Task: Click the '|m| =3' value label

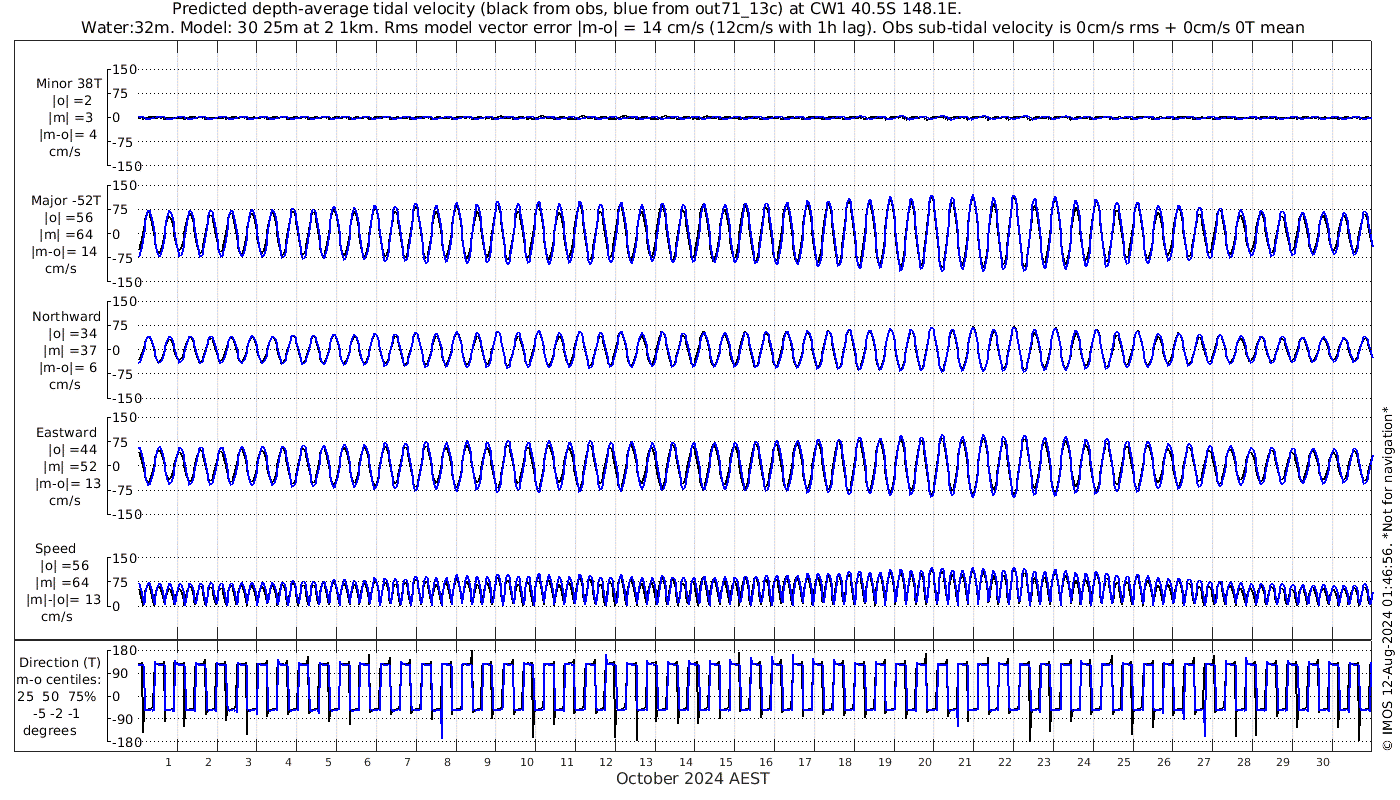Action: (x=72, y=118)
